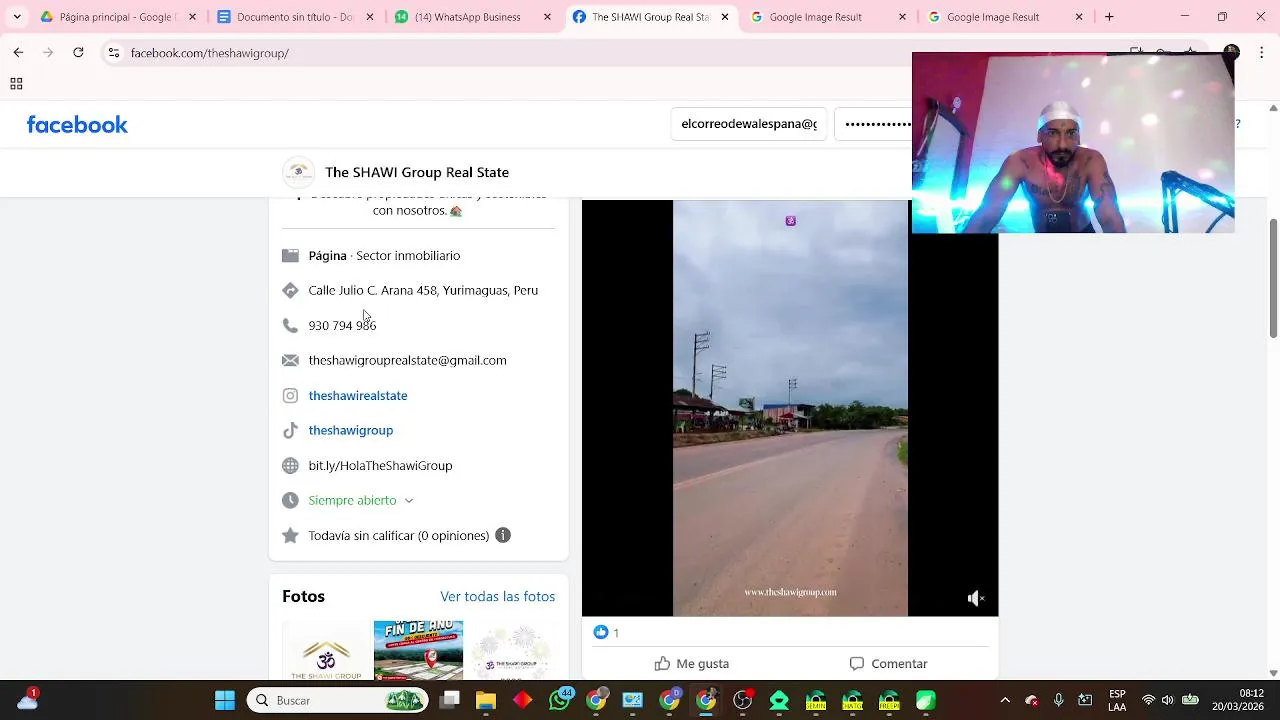
Task: Select The SHAWI Group Real State tab
Action: point(650,17)
